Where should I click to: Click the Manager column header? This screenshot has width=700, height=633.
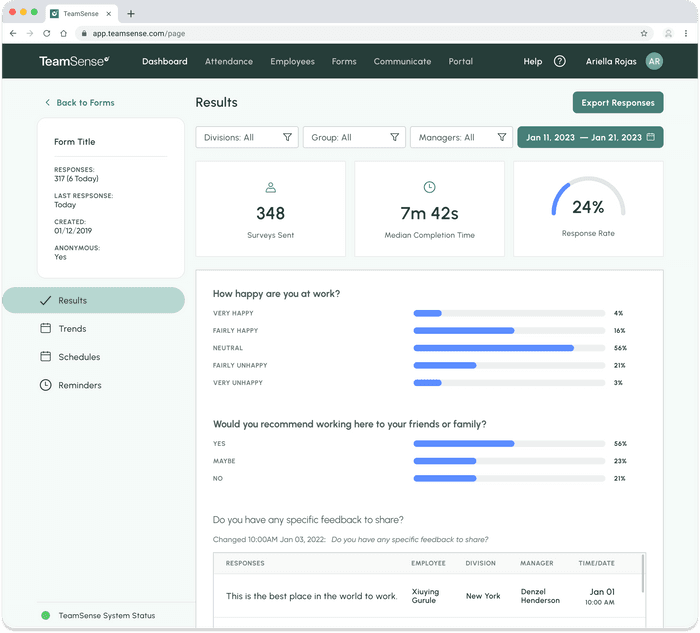point(537,563)
